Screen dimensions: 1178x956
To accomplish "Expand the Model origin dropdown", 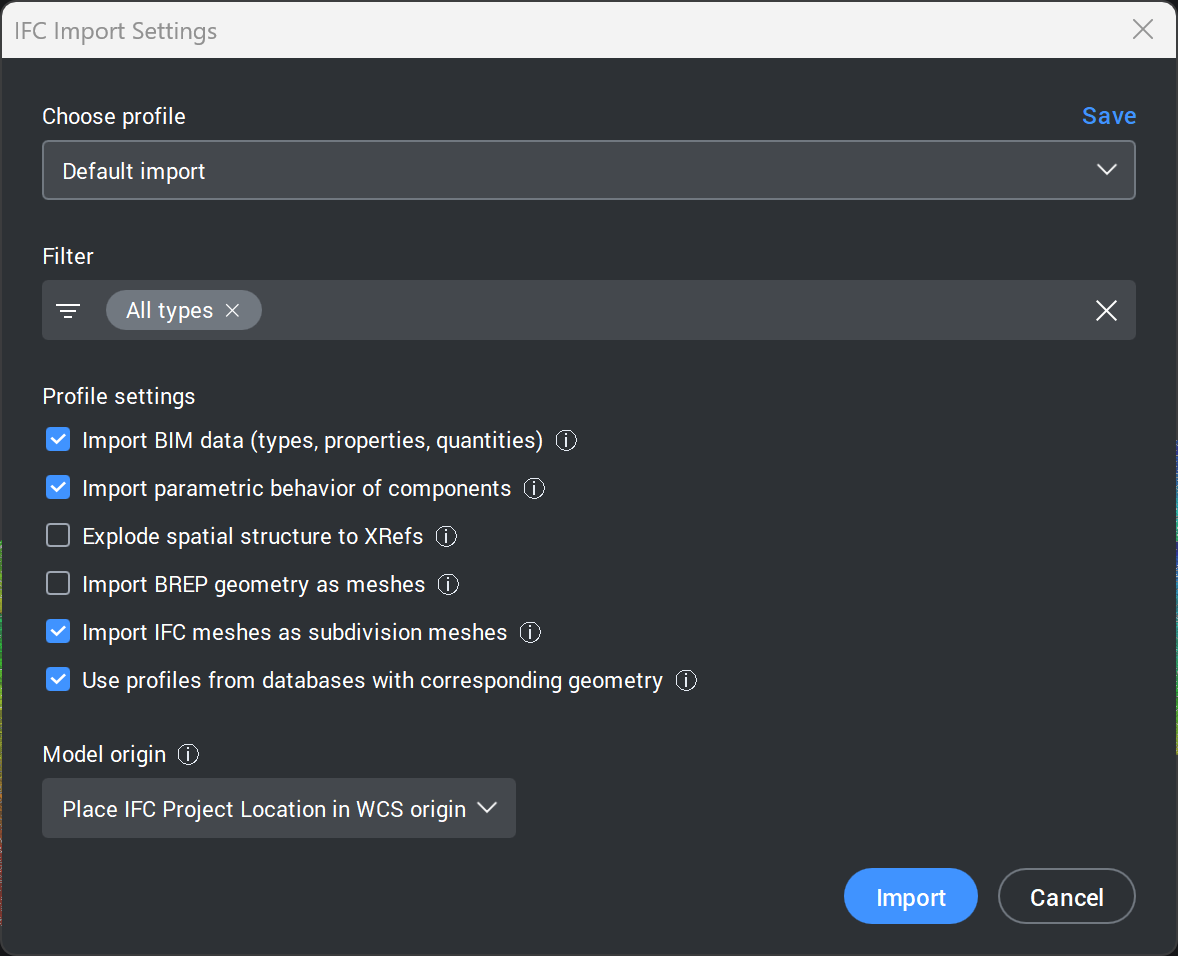I will tap(279, 808).
